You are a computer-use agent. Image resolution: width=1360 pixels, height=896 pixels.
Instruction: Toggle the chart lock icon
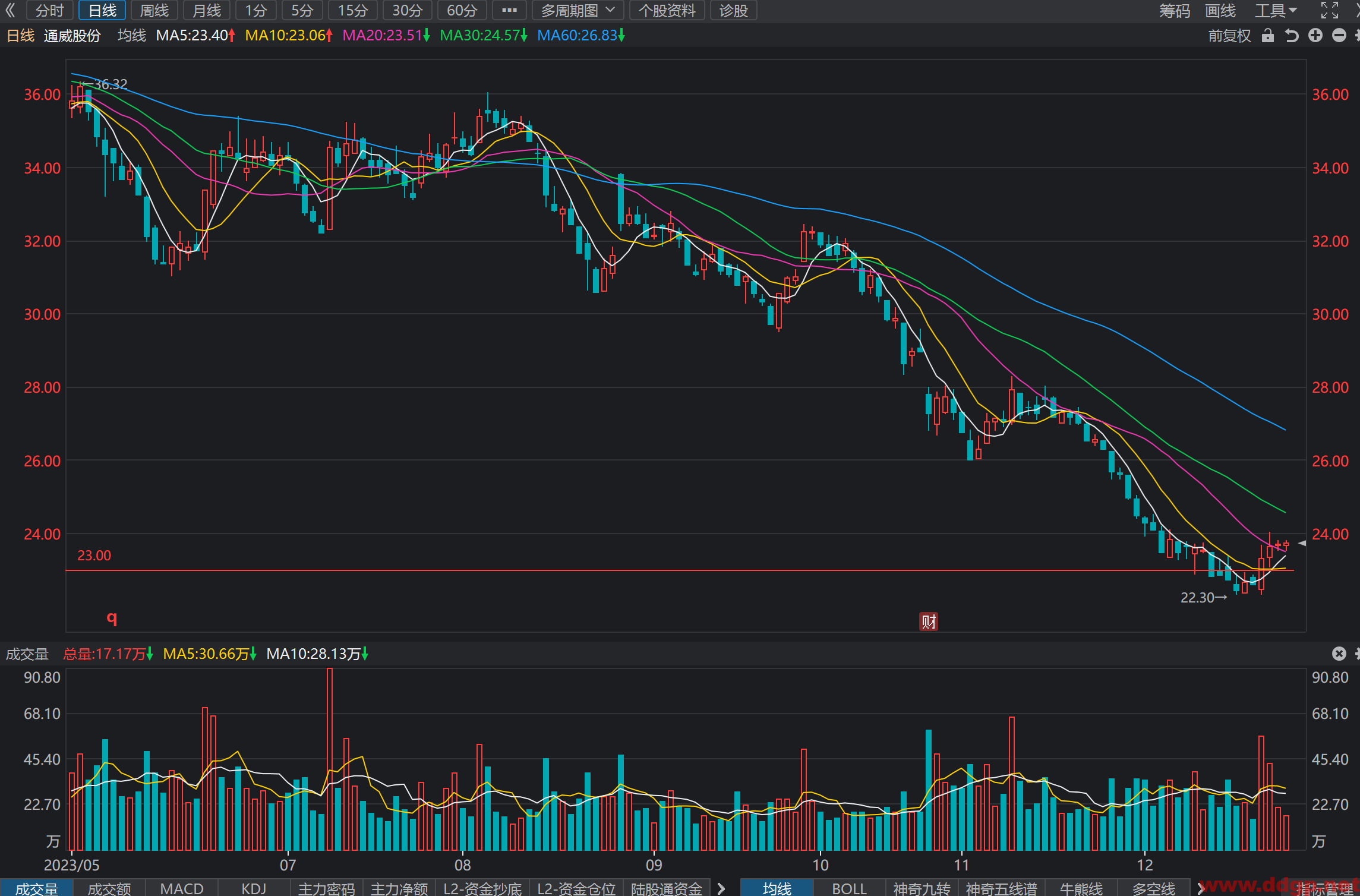(1268, 36)
